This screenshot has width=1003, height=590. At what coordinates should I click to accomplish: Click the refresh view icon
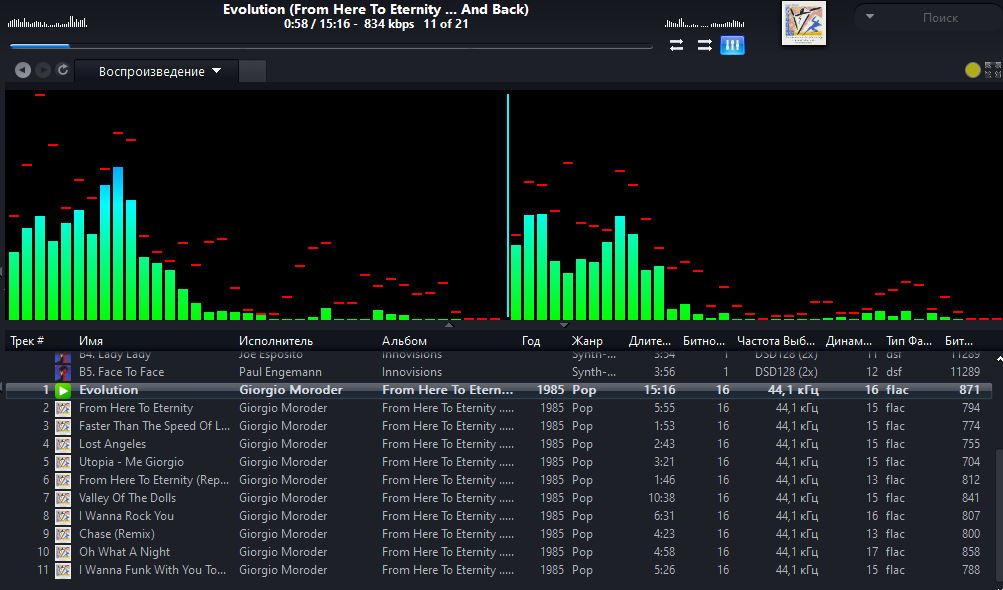[63, 70]
